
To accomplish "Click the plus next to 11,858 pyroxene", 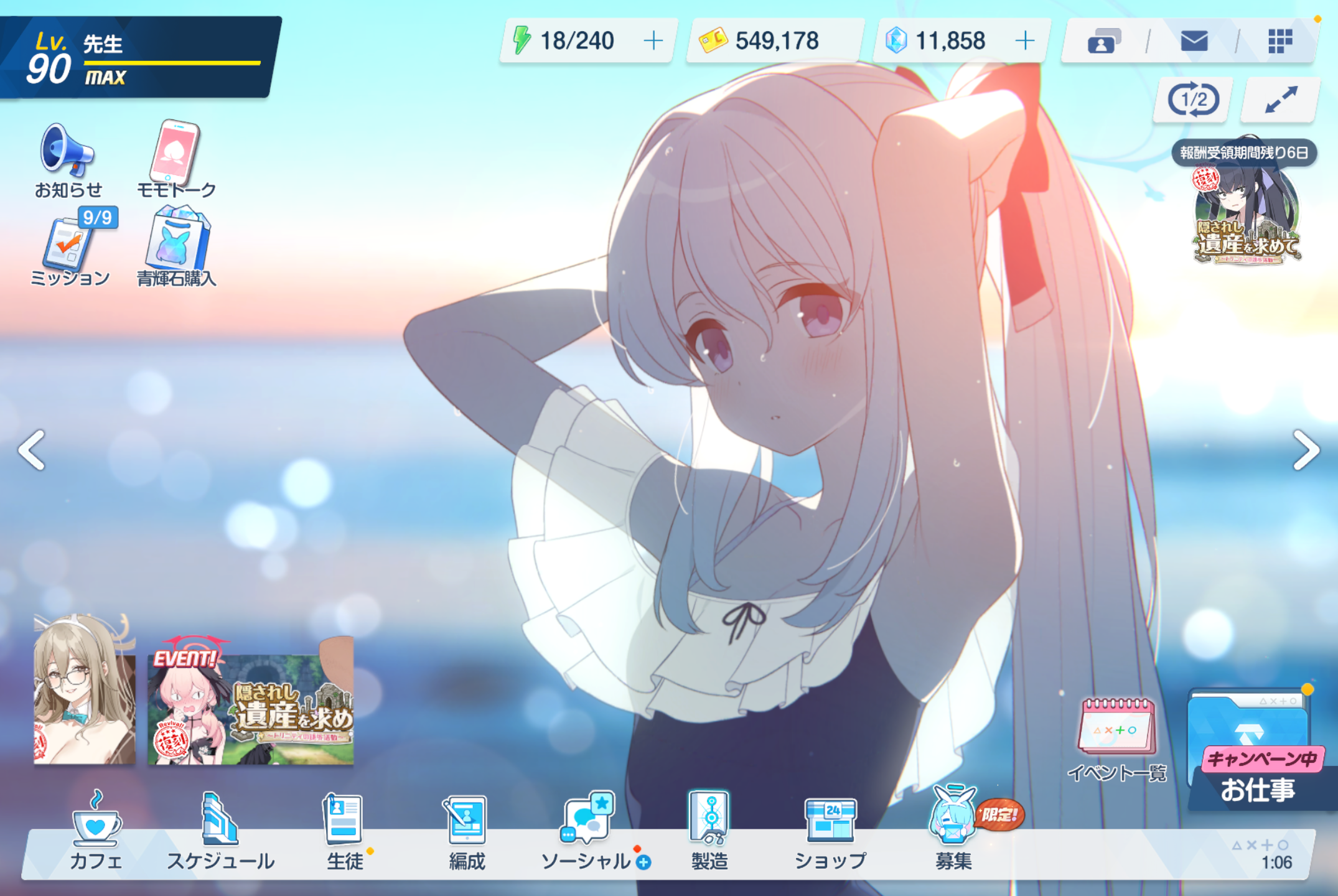I will point(1024,41).
